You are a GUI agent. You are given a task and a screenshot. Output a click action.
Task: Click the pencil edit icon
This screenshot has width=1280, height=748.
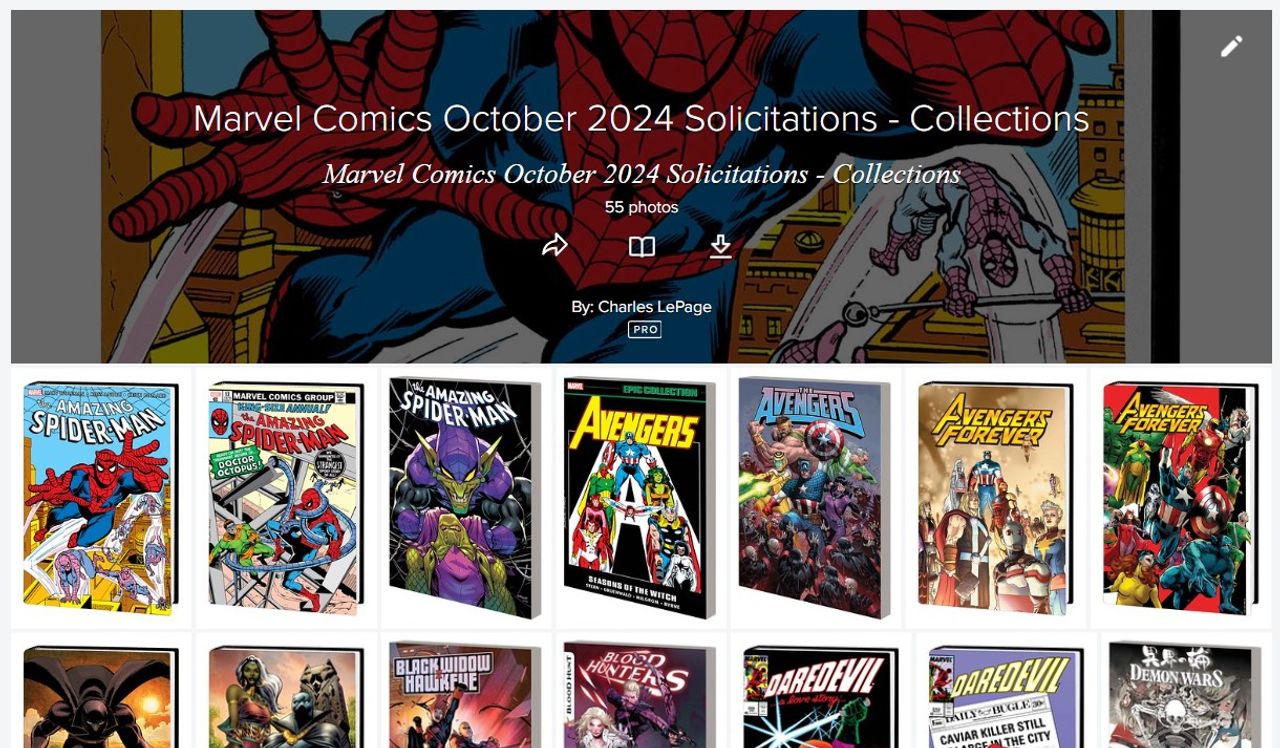click(x=1231, y=46)
